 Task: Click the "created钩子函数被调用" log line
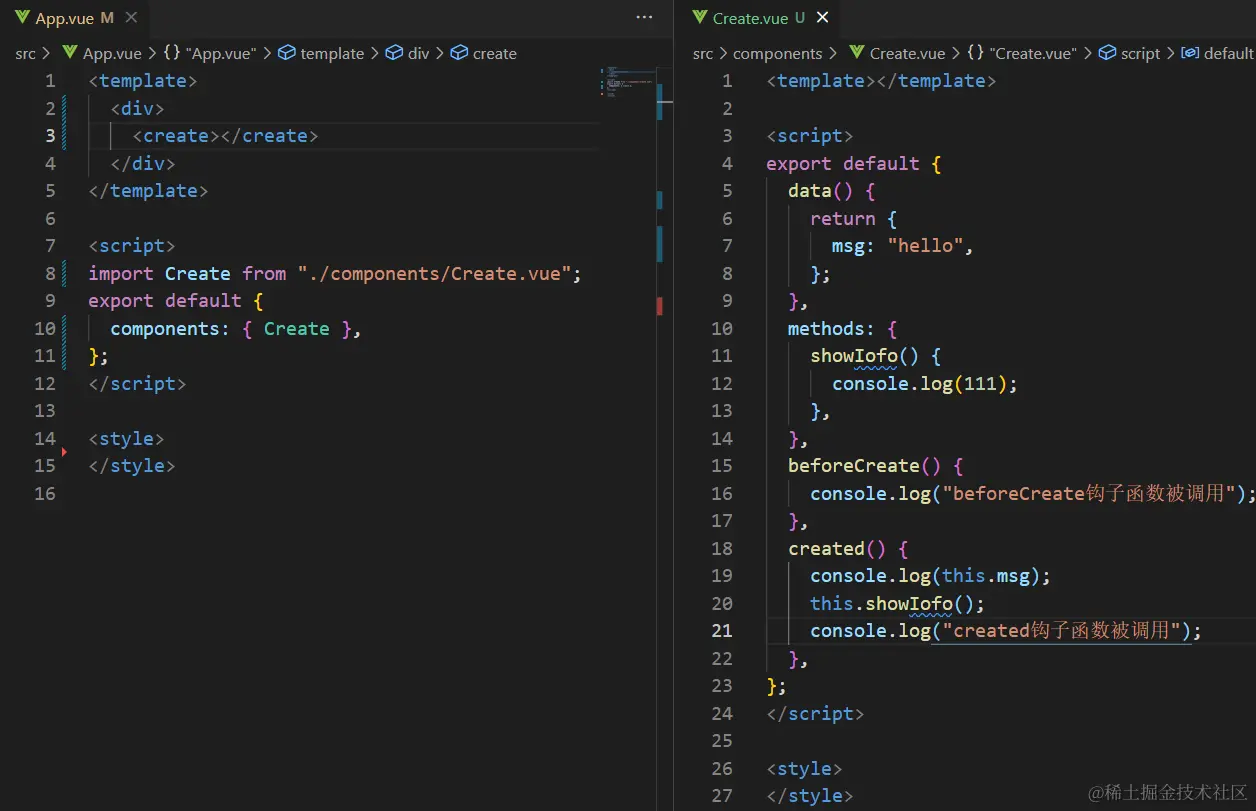pos(1006,630)
